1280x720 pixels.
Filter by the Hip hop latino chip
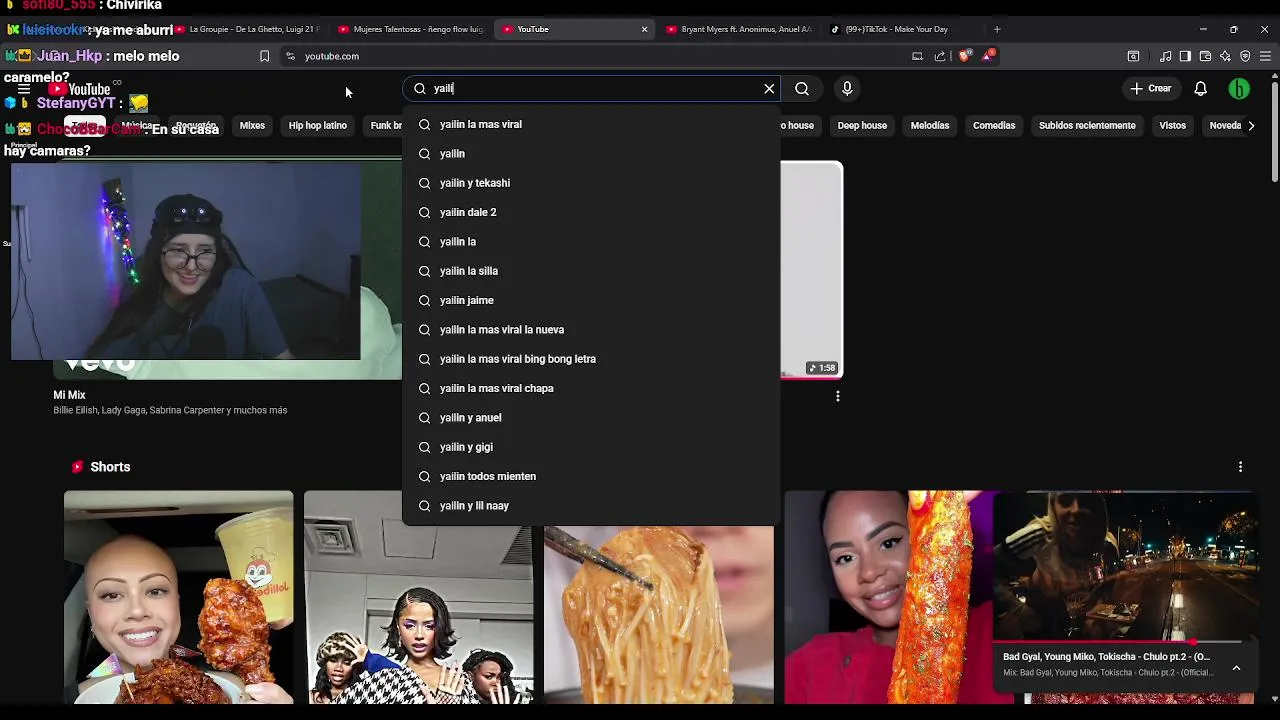[x=318, y=126]
